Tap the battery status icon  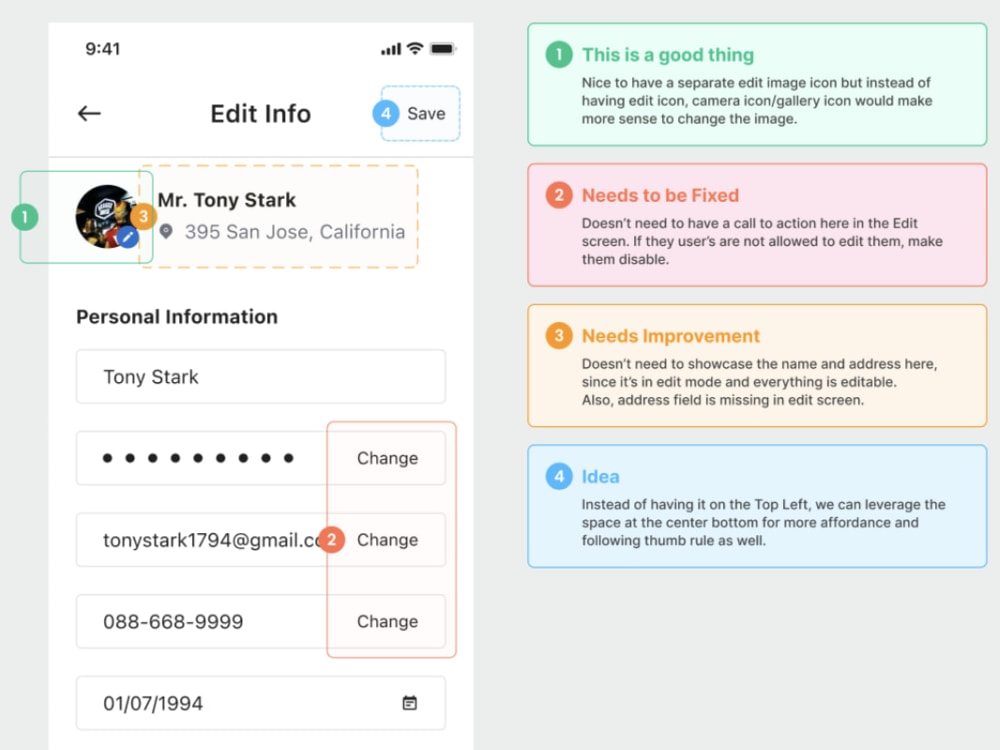(x=443, y=48)
